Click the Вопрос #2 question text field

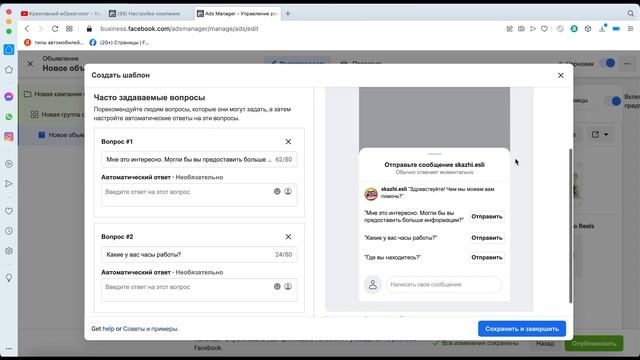[x=199, y=254]
